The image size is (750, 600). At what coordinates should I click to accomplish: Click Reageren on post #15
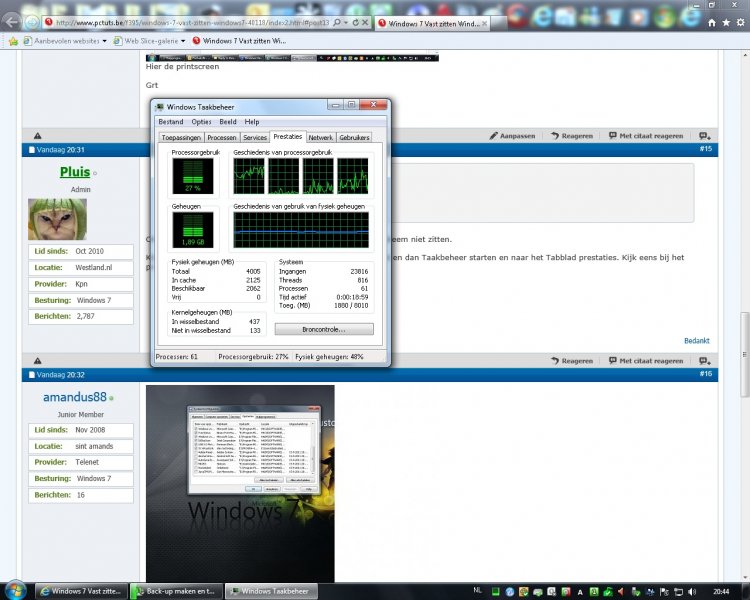[x=572, y=136]
